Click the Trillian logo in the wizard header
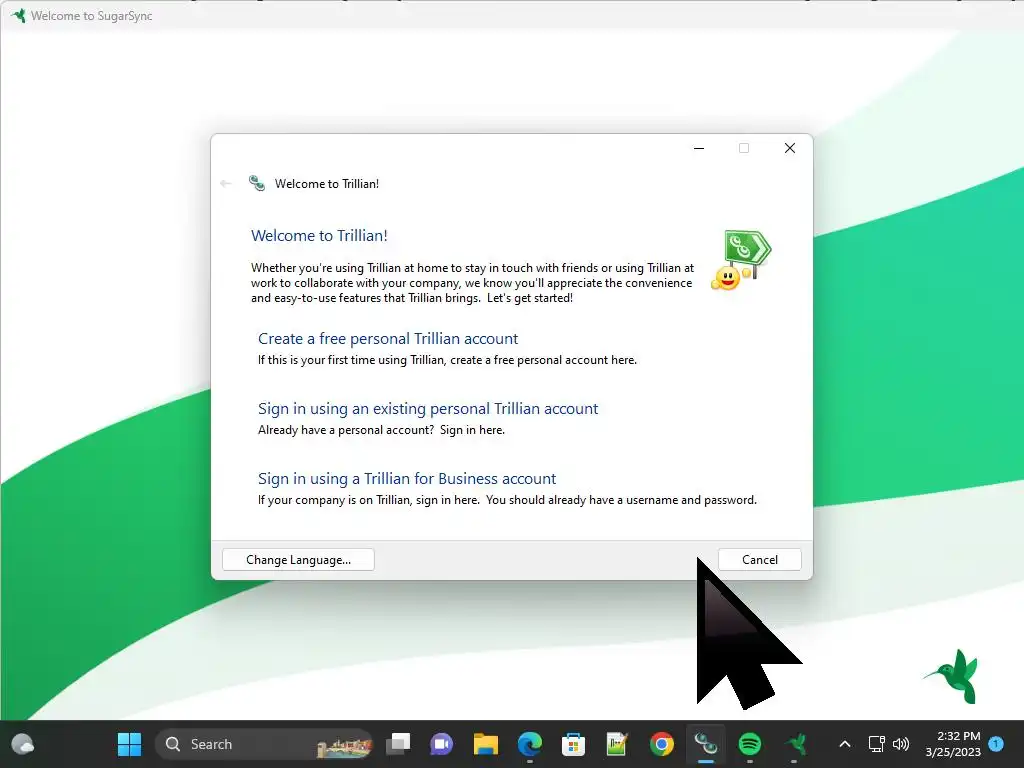The height and width of the screenshot is (768, 1024). (x=257, y=184)
